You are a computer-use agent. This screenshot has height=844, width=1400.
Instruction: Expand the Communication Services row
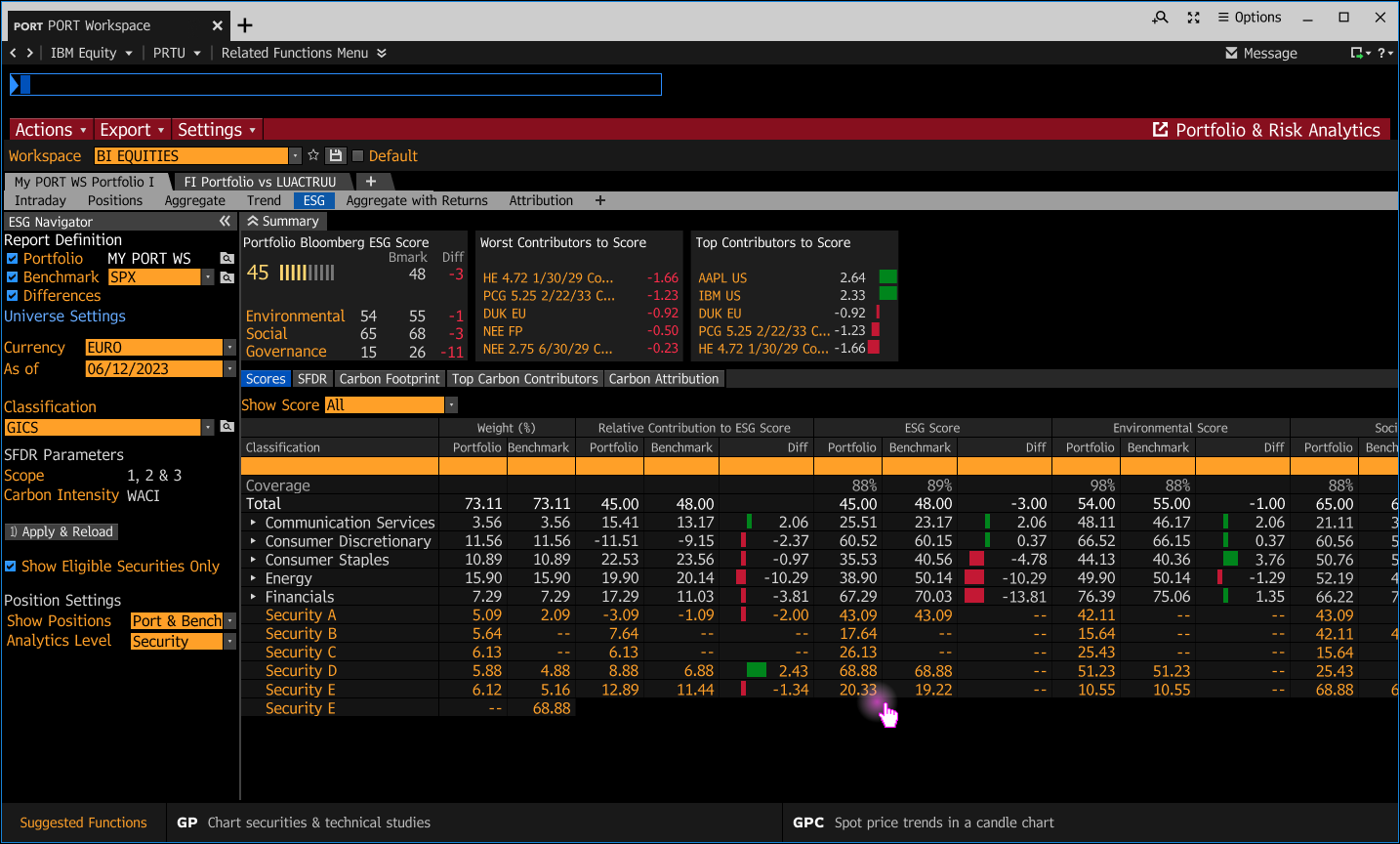[x=253, y=523]
